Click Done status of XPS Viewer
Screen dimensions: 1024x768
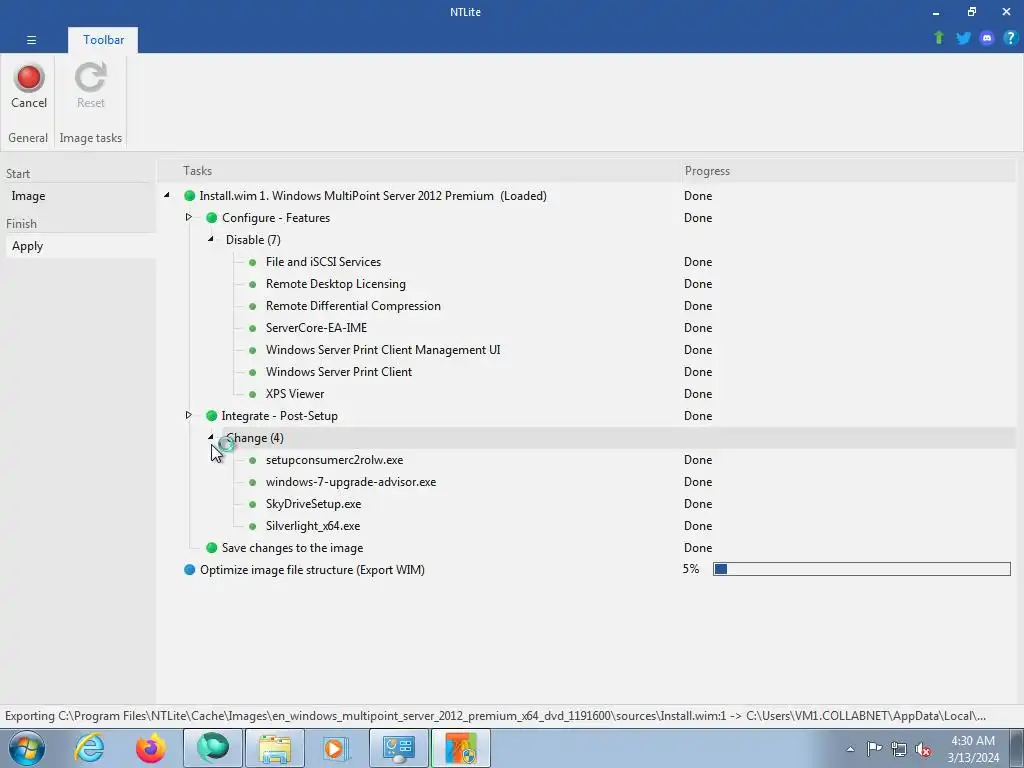698,394
